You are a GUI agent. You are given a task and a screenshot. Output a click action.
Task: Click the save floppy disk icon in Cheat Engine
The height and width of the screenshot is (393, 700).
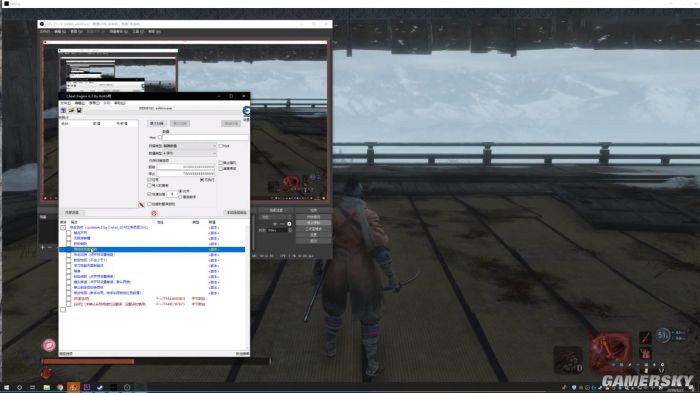(79, 110)
